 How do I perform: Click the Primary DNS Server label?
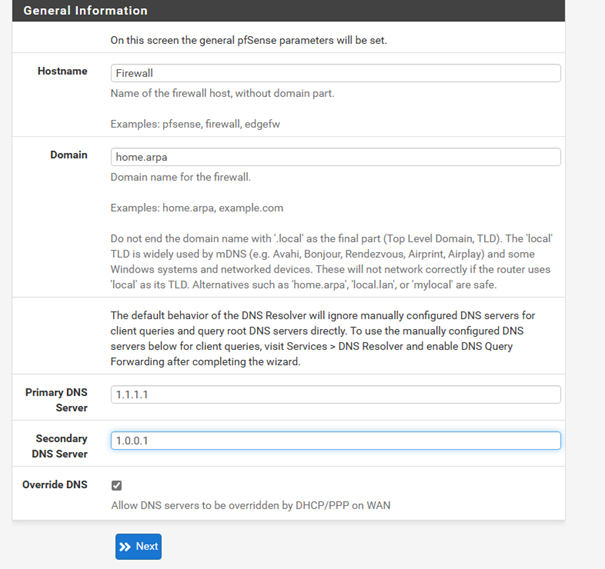[56, 400]
